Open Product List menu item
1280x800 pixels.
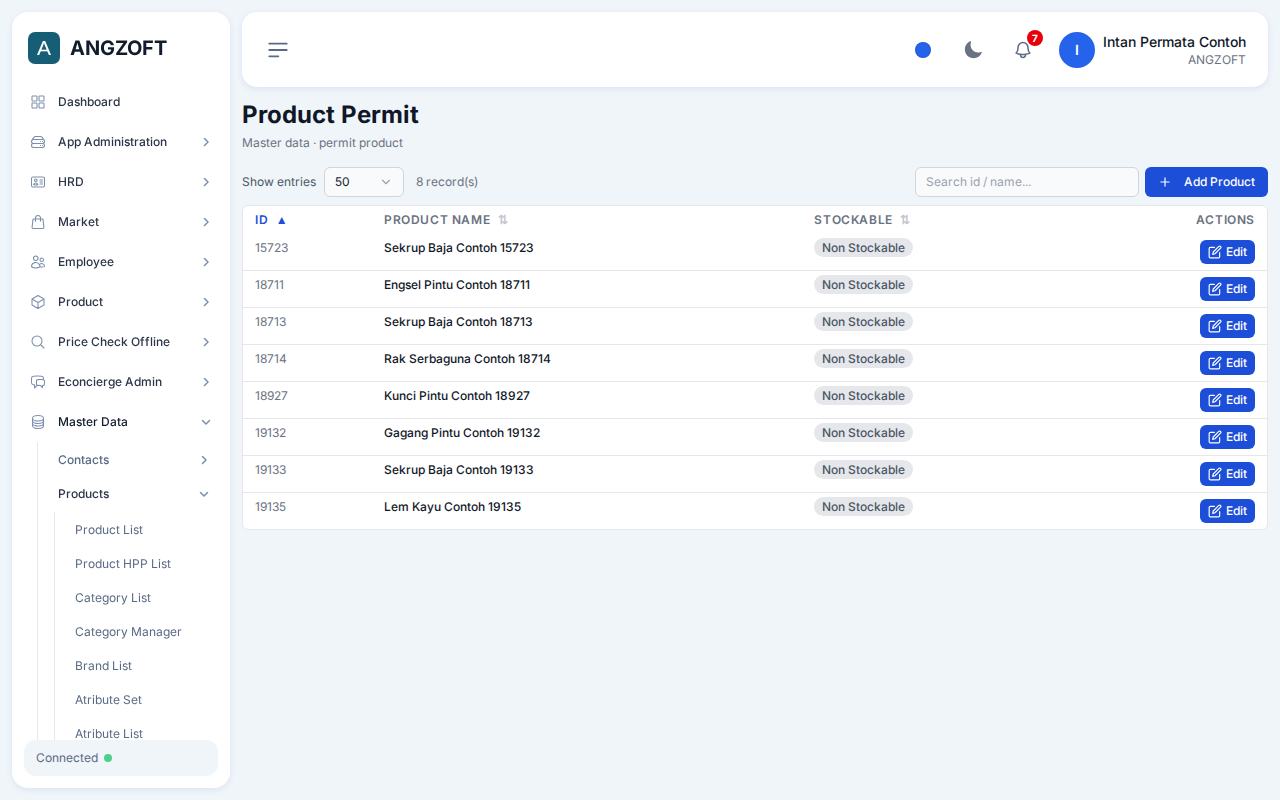click(109, 530)
